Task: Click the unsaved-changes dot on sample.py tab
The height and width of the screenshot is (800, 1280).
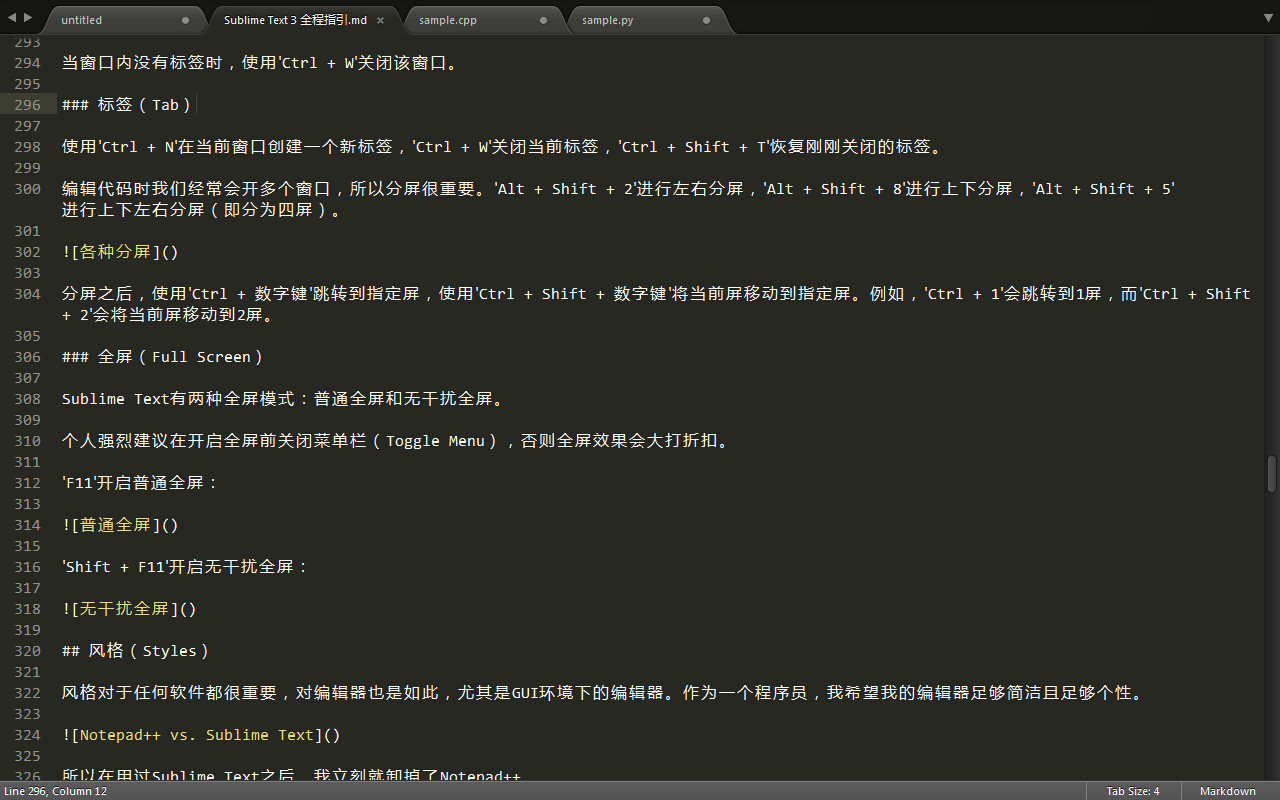Action: (x=707, y=19)
